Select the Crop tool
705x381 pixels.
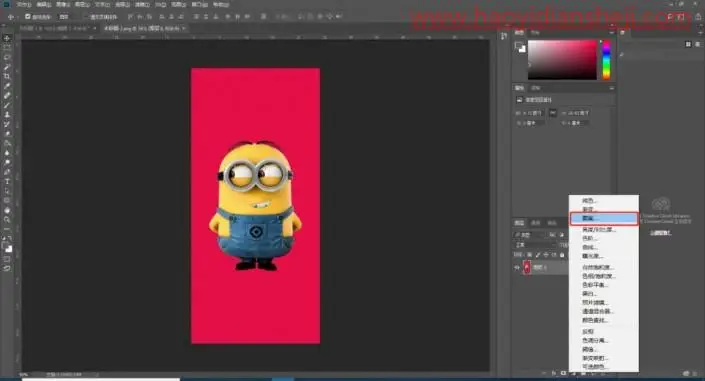[x=7, y=76]
